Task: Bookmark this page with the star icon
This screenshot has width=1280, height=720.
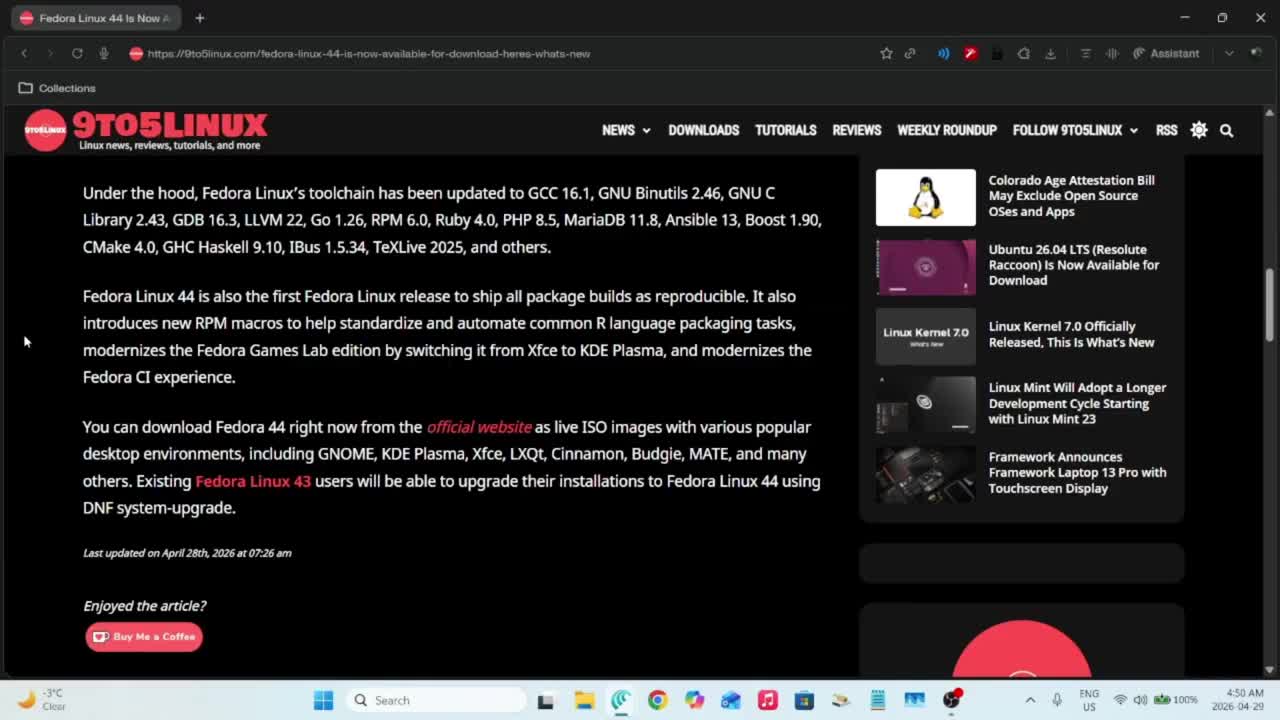Action: 886,53
